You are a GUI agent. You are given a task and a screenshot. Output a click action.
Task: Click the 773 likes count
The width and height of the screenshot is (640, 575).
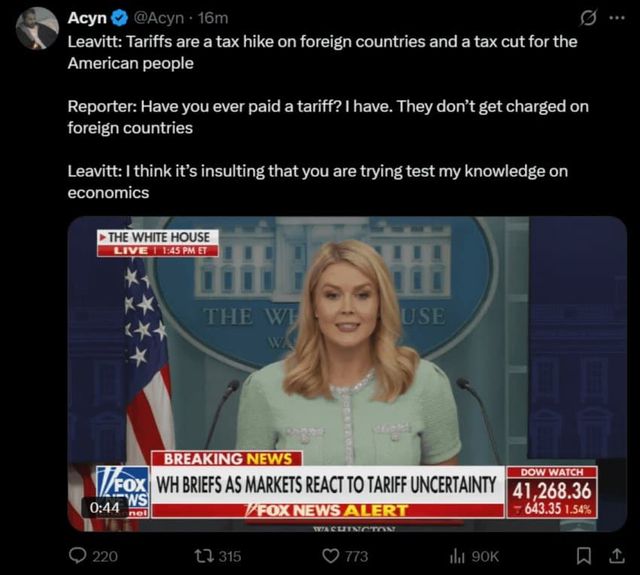tap(356, 556)
